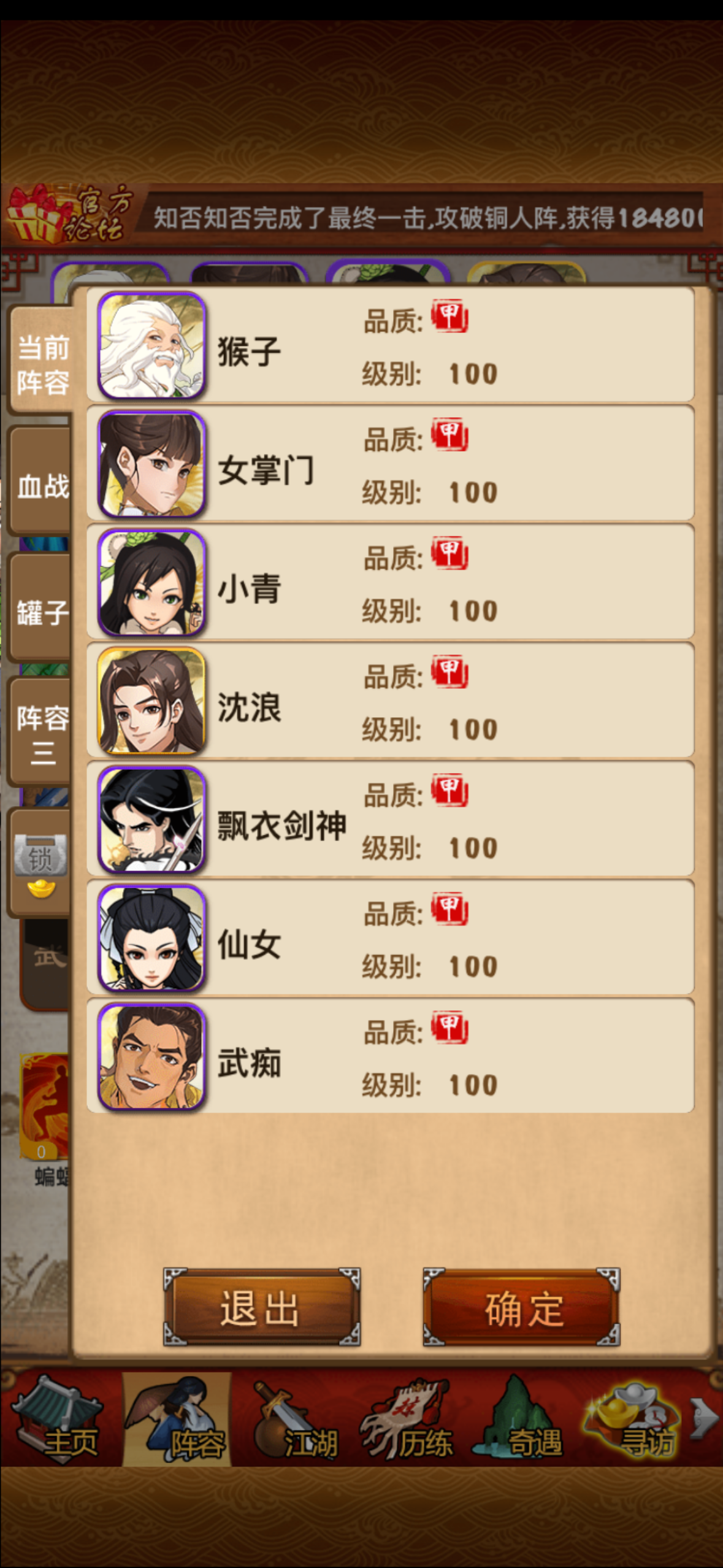723x1568 pixels.
Task: Open the 历练 hand icon
Action: 408,1419
